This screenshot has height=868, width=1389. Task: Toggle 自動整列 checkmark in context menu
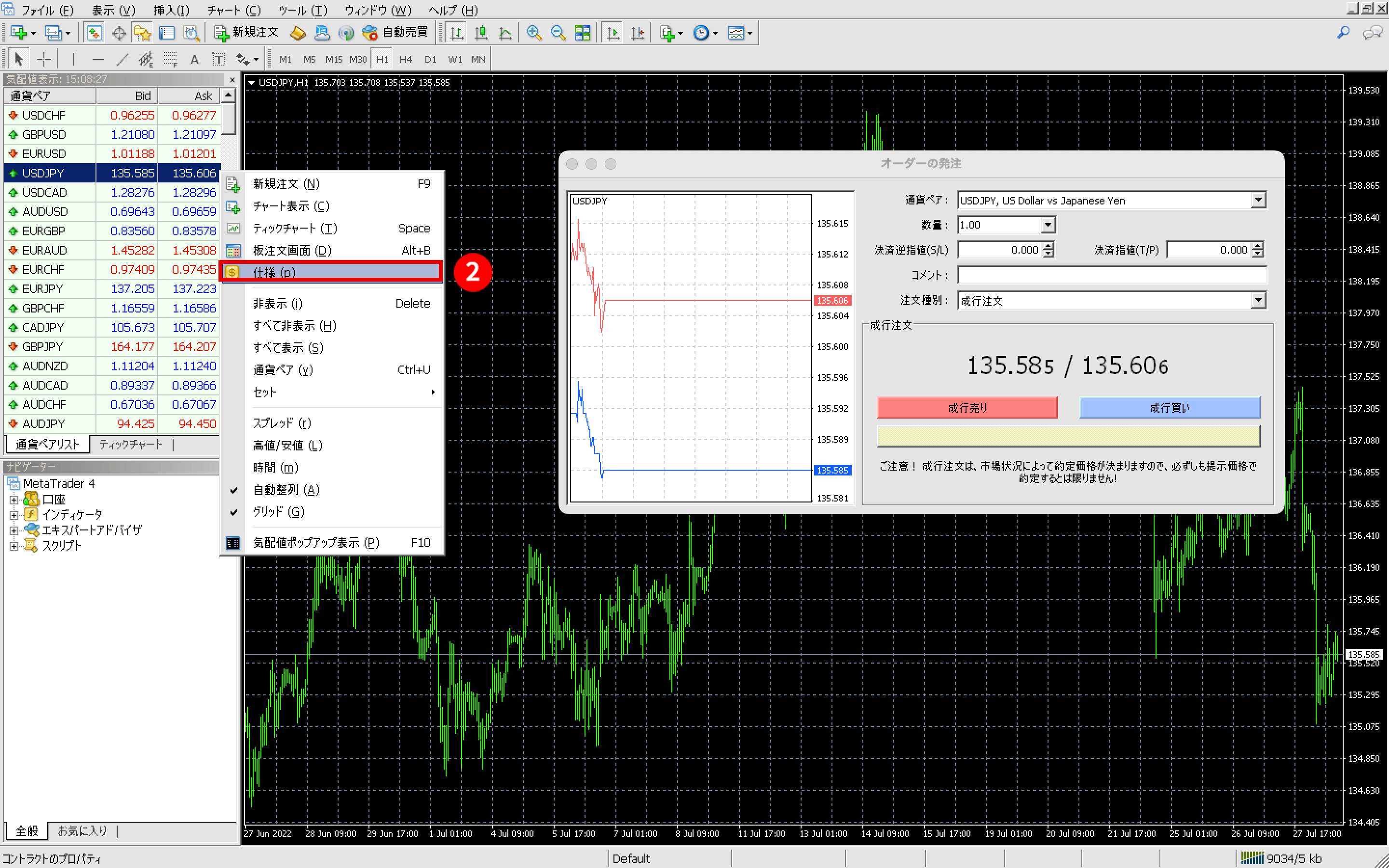coord(286,489)
